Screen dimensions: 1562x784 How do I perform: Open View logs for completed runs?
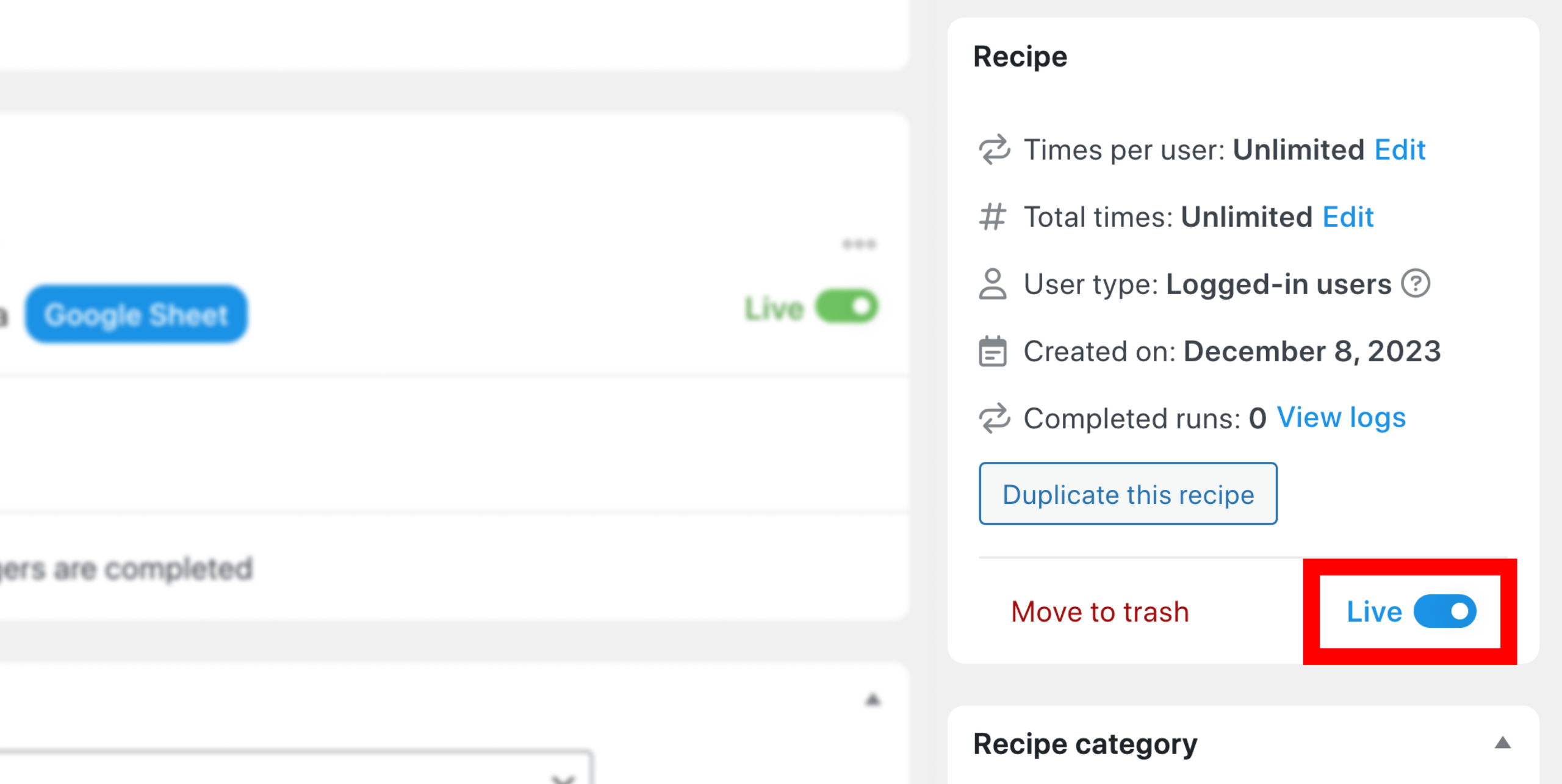pos(1341,418)
